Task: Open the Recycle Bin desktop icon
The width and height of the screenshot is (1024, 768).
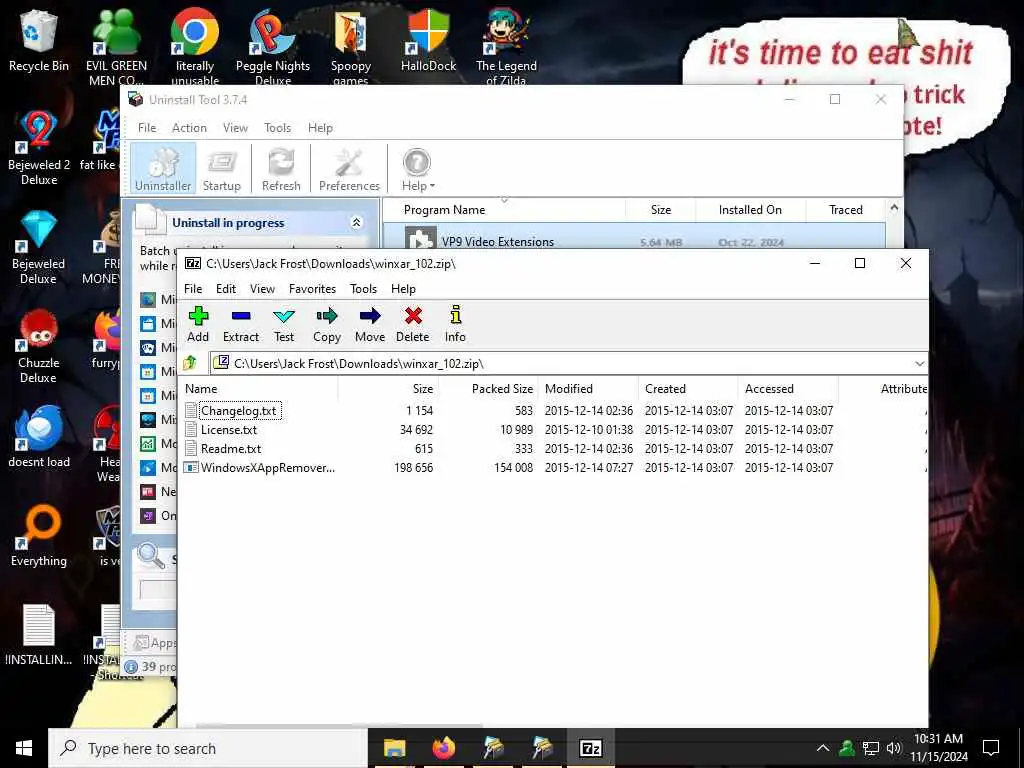Action: click(39, 40)
